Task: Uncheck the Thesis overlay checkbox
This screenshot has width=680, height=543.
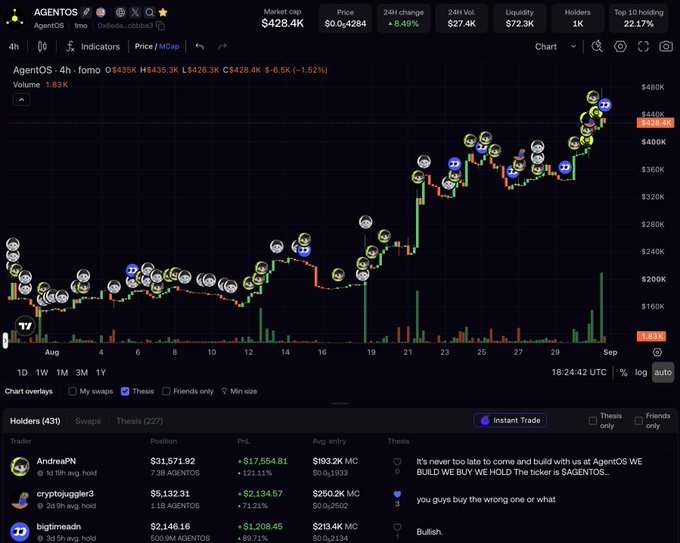Action: pos(125,391)
